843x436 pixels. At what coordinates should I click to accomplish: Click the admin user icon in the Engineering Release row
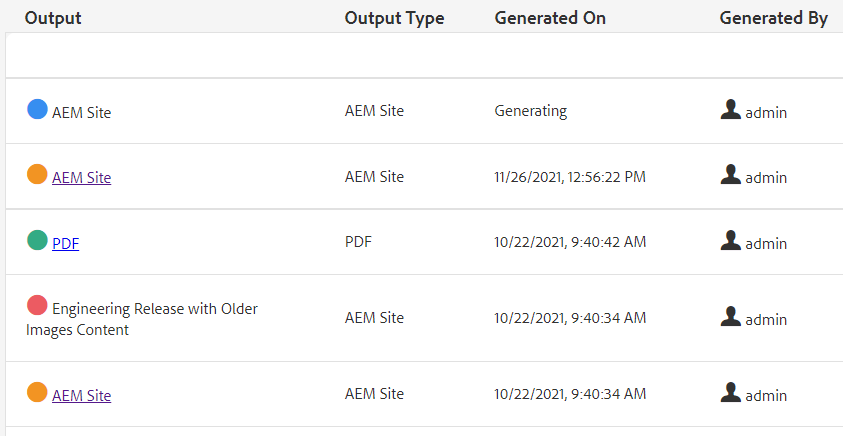click(x=731, y=317)
